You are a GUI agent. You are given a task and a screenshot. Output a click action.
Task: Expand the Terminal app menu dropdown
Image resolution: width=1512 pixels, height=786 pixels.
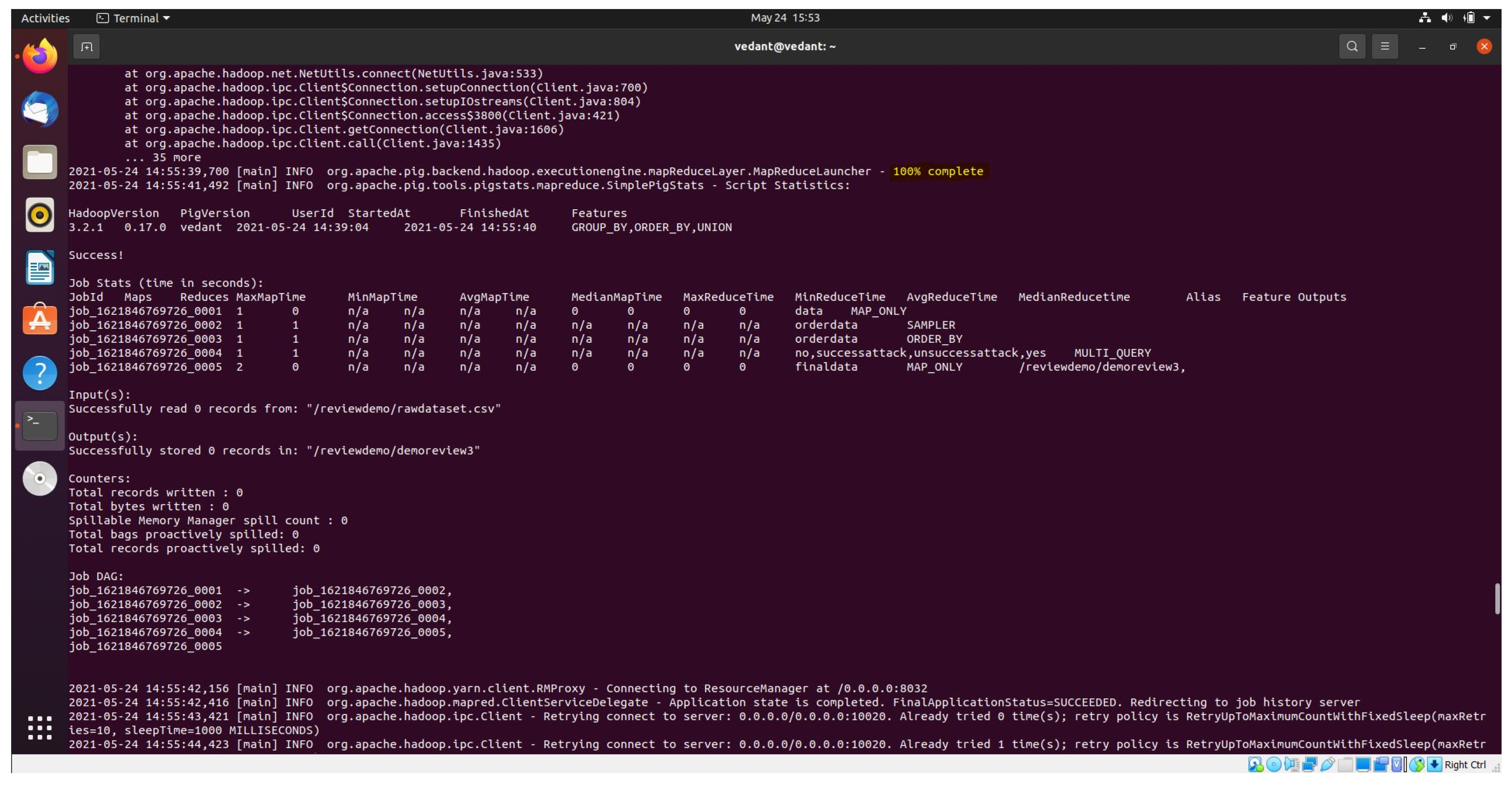[x=134, y=18]
